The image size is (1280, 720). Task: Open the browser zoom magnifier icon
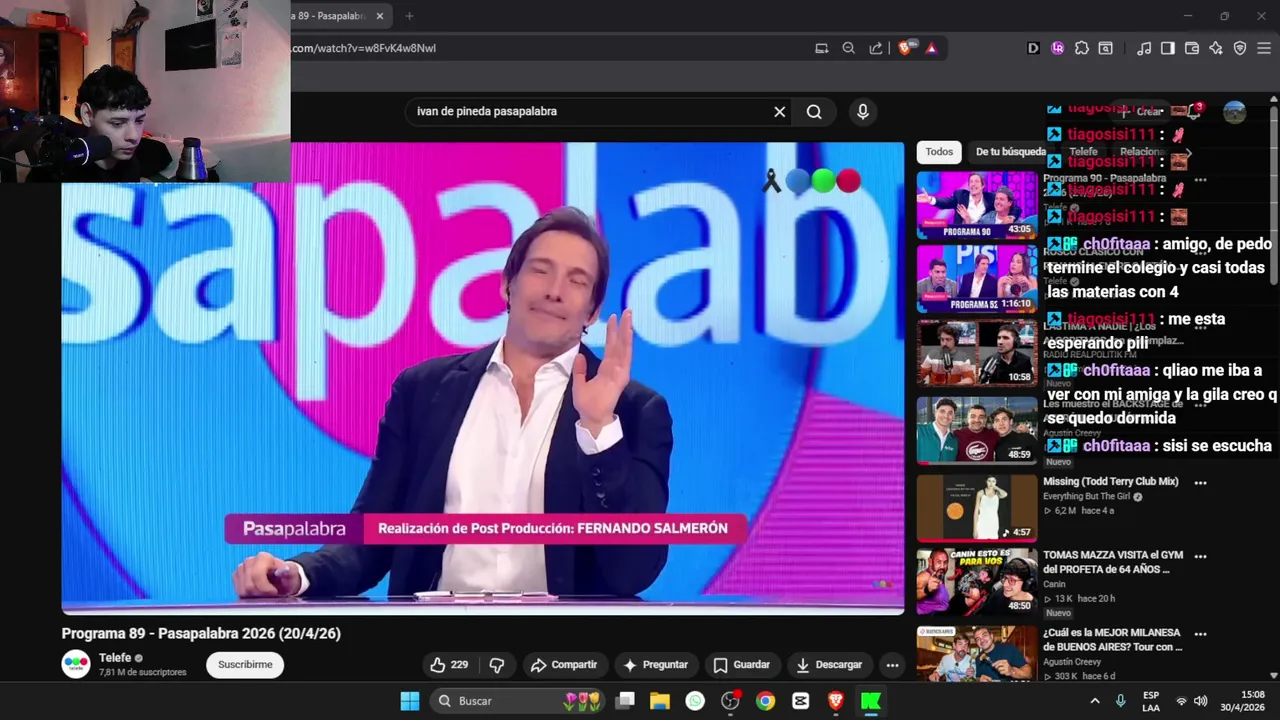click(x=848, y=48)
